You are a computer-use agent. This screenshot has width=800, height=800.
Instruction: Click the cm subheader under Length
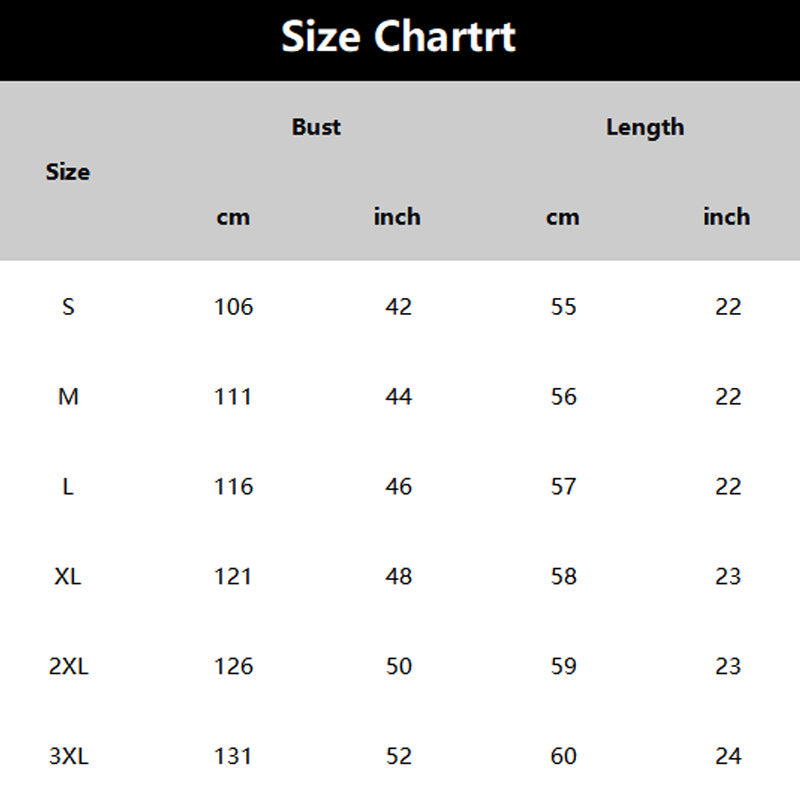(x=563, y=217)
